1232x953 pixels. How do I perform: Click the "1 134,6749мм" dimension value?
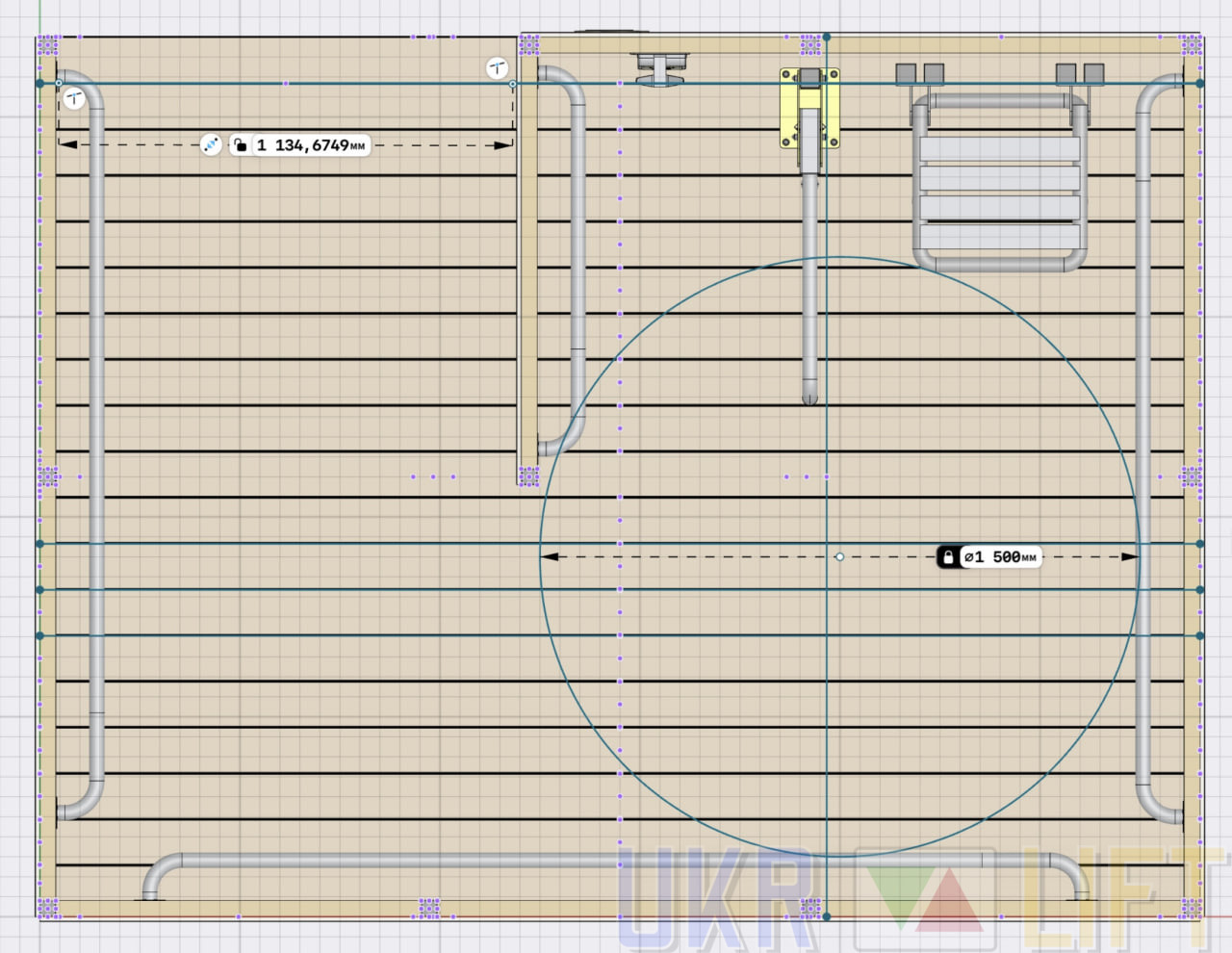coord(311,145)
